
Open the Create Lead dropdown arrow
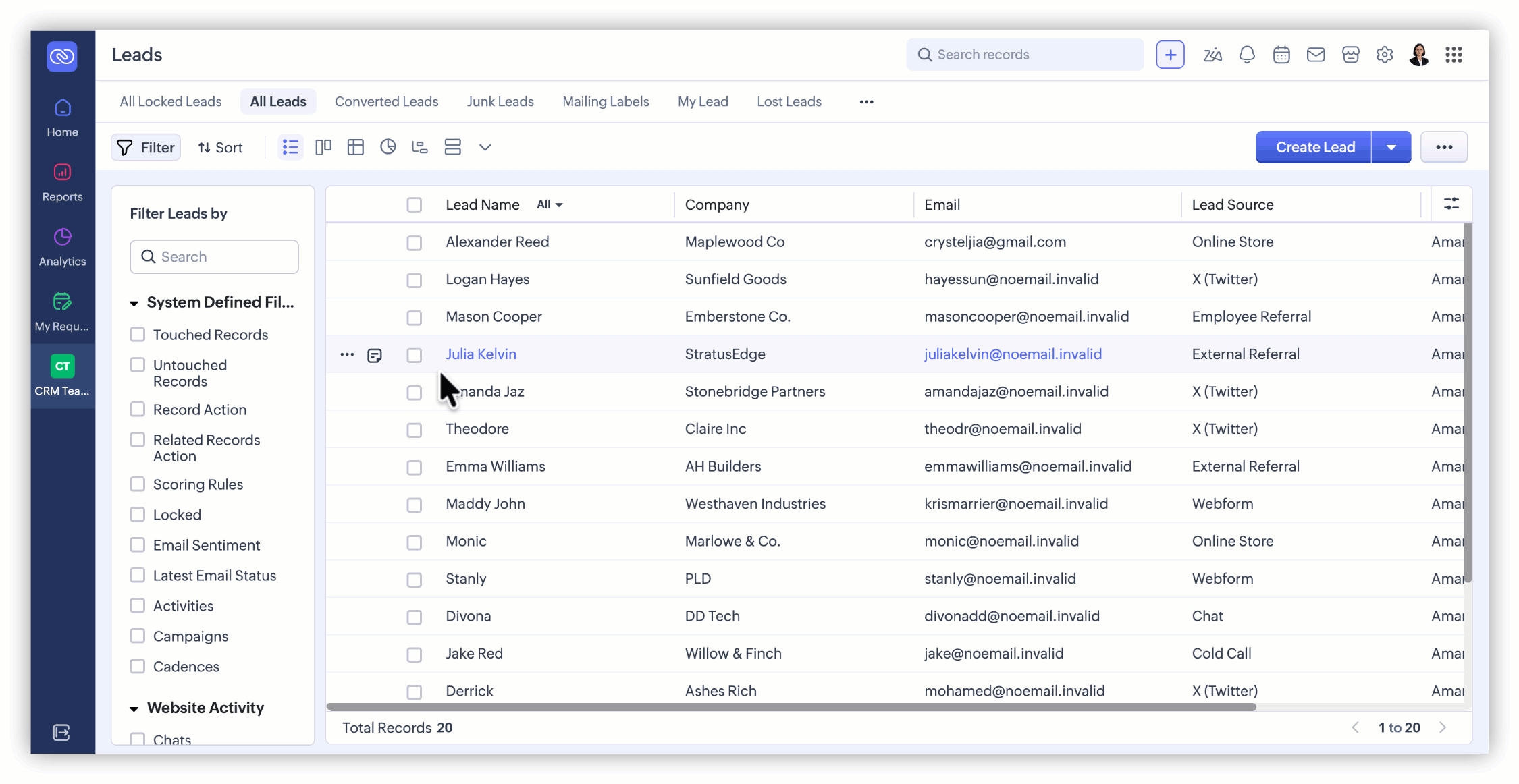coord(1391,147)
